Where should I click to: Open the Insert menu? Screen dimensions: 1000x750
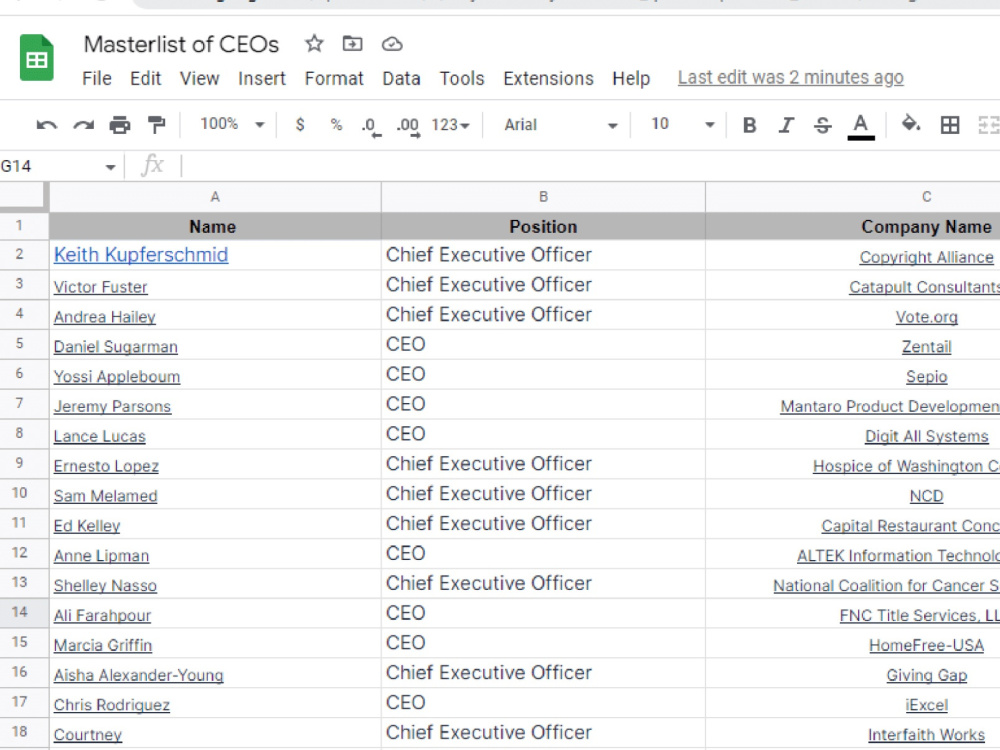(x=261, y=78)
